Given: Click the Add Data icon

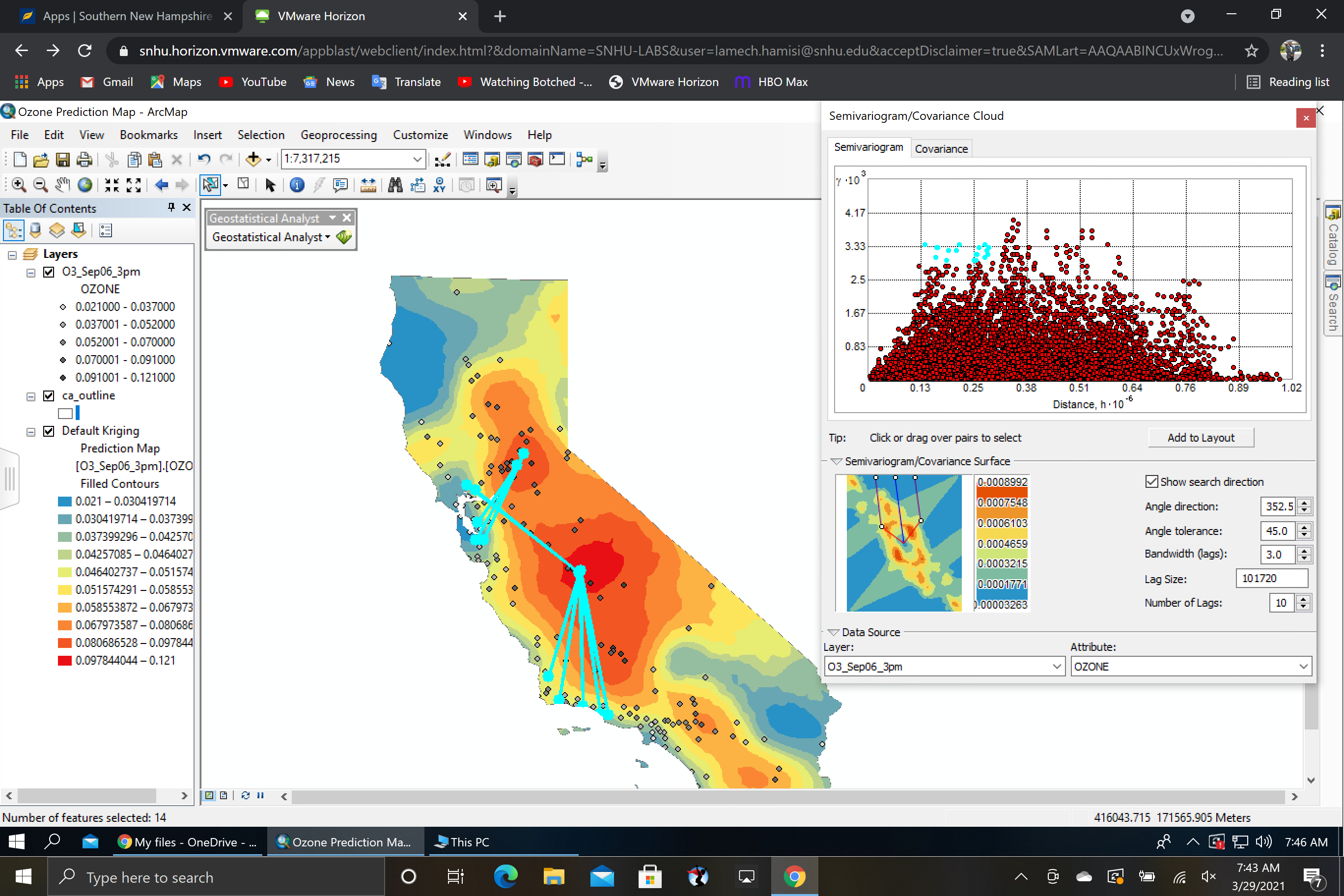Looking at the screenshot, I should point(253,160).
